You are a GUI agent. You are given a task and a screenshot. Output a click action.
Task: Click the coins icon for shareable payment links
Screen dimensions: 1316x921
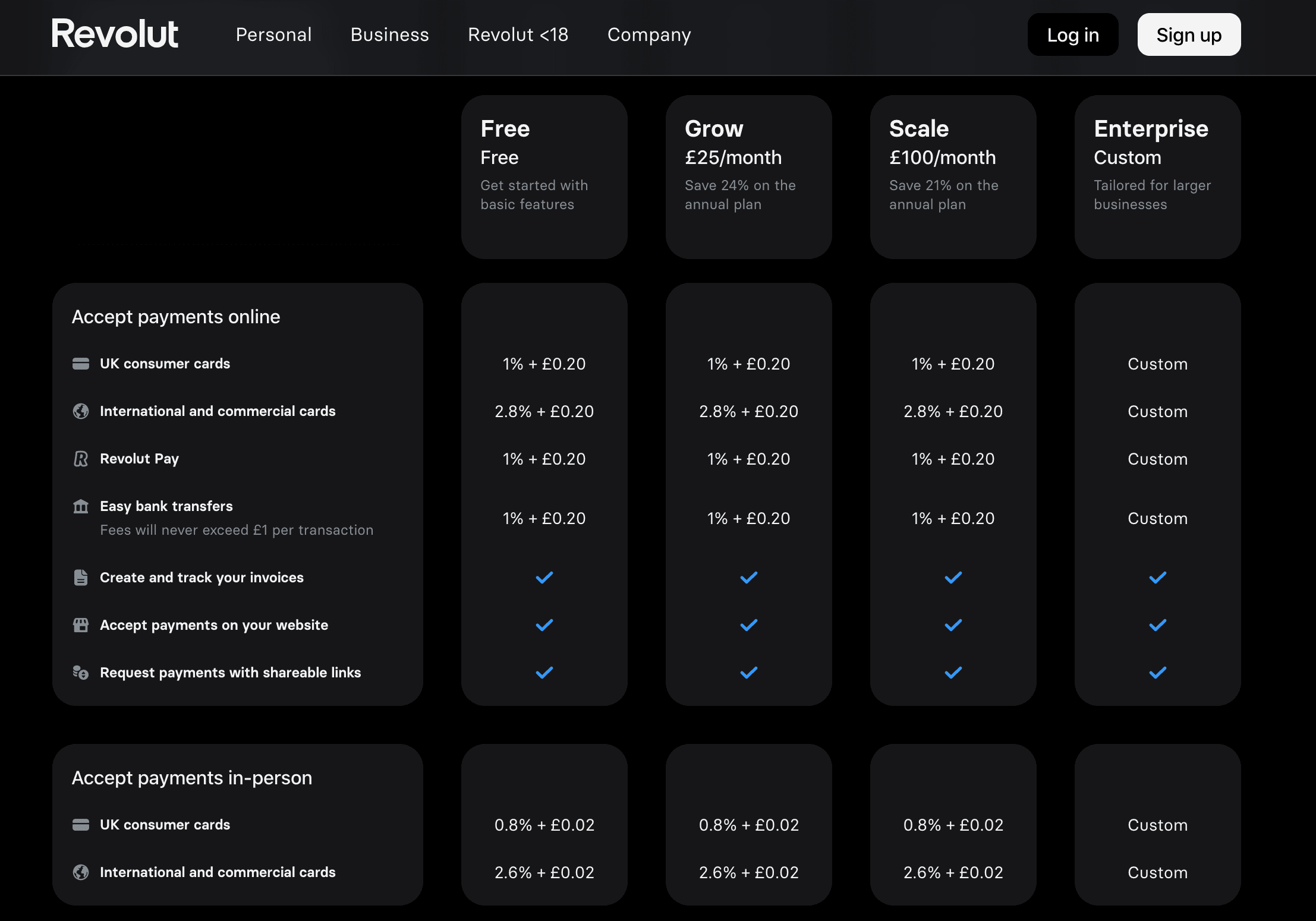[80, 672]
